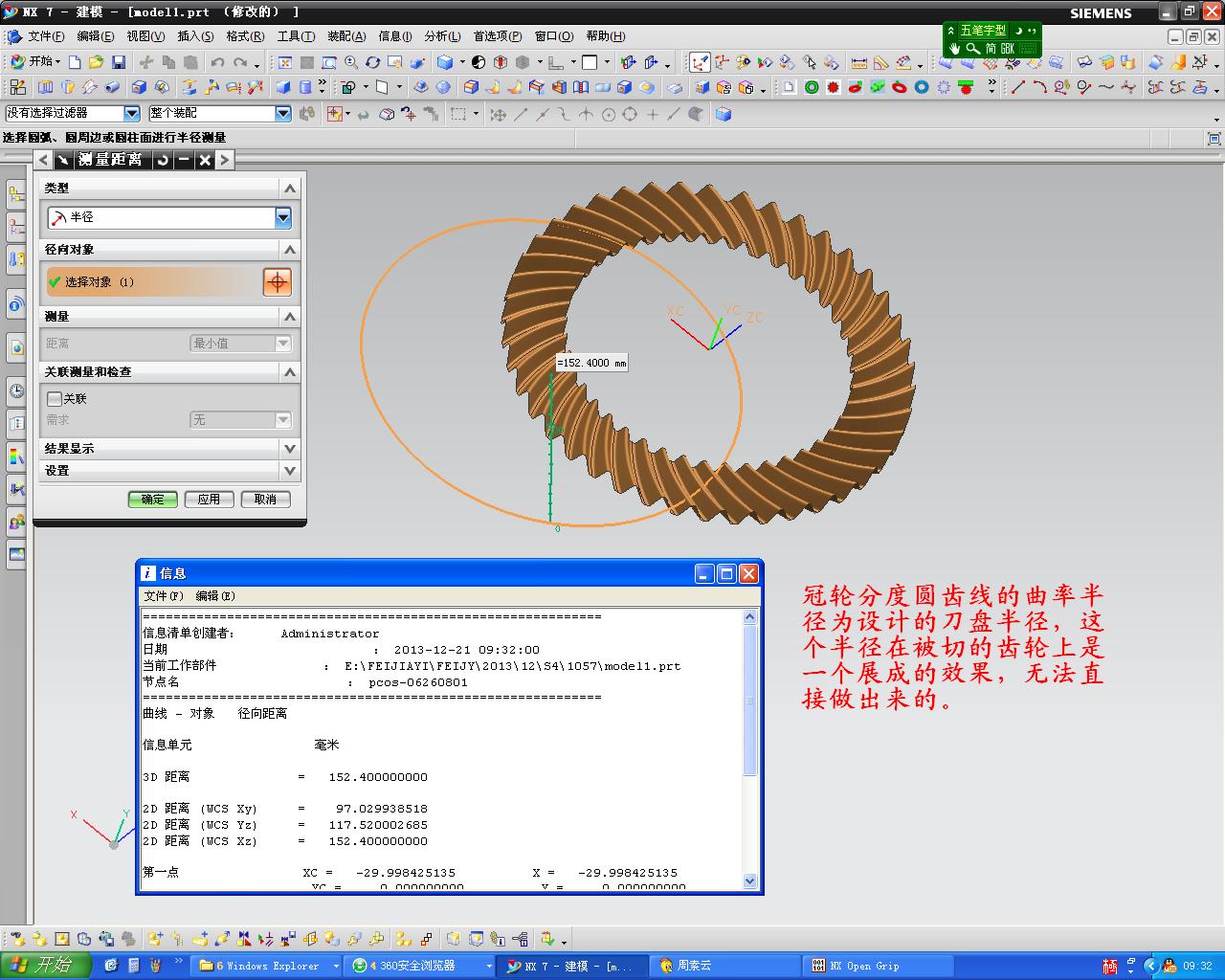The width and height of the screenshot is (1225, 980).
Task: Click the 取消 button
Action: pos(265,500)
